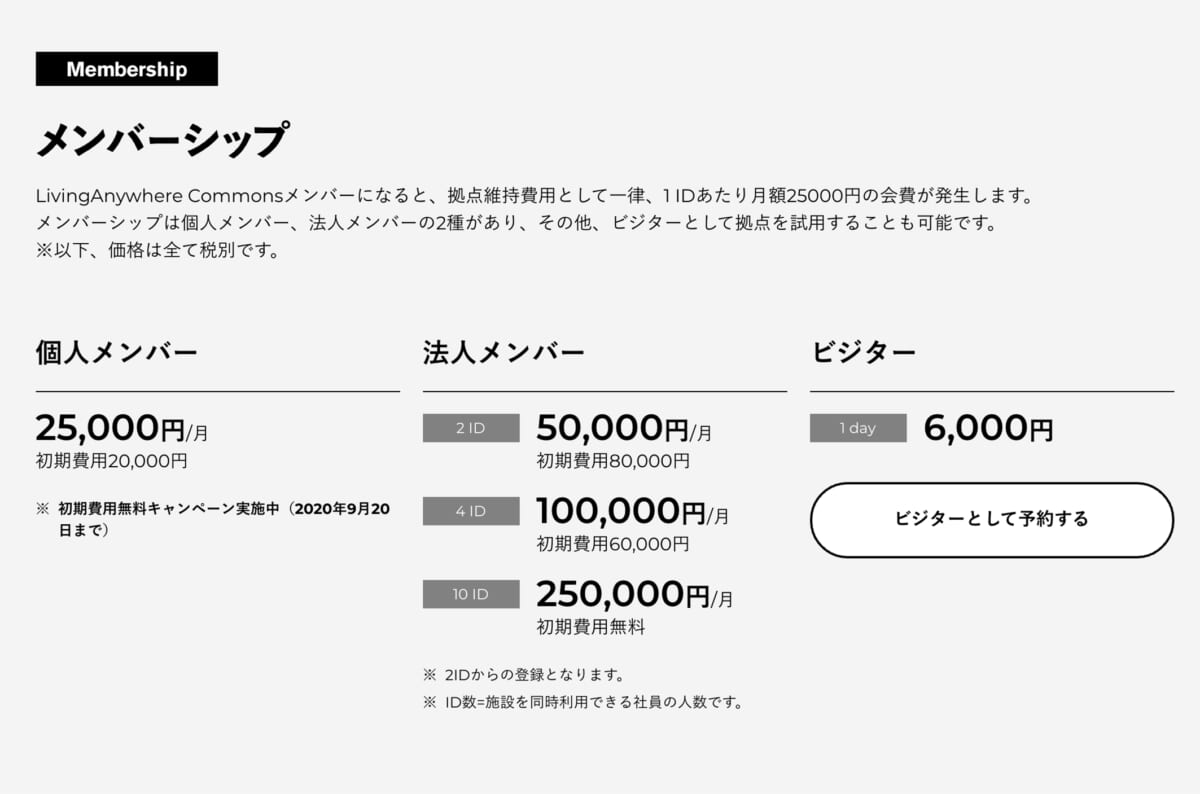
Task: Click the 50,000円/月 corporate price
Action: [624, 429]
